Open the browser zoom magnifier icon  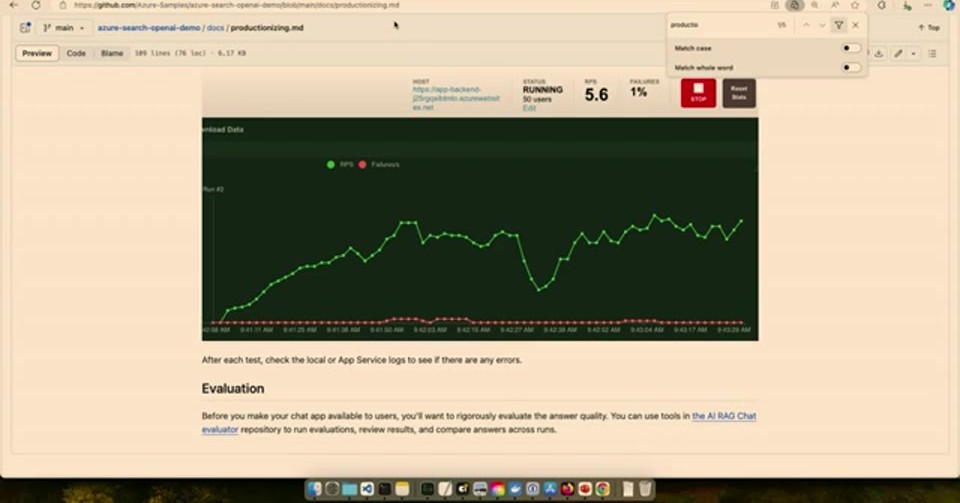[x=814, y=5]
